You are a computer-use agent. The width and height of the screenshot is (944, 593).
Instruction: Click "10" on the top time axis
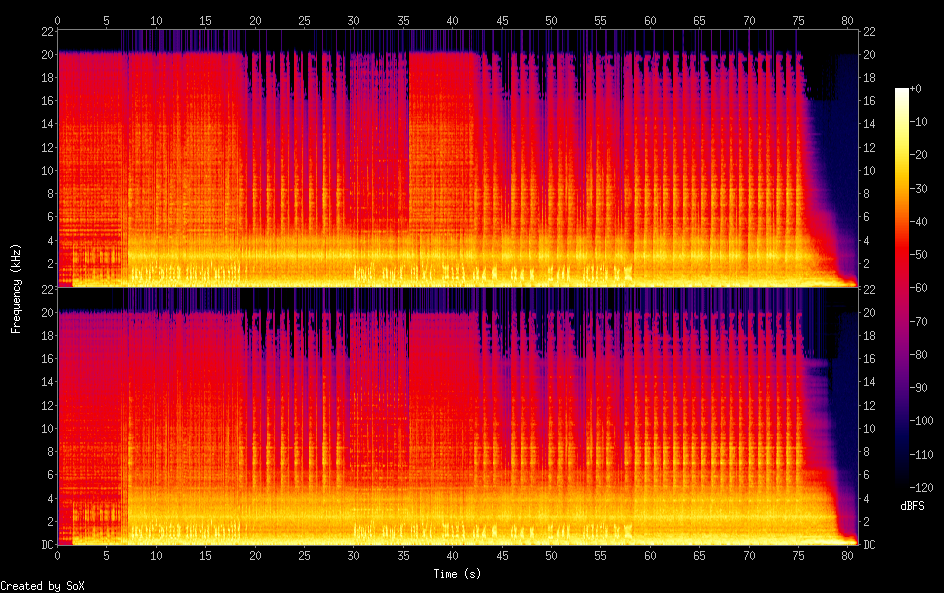pos(156,20)
